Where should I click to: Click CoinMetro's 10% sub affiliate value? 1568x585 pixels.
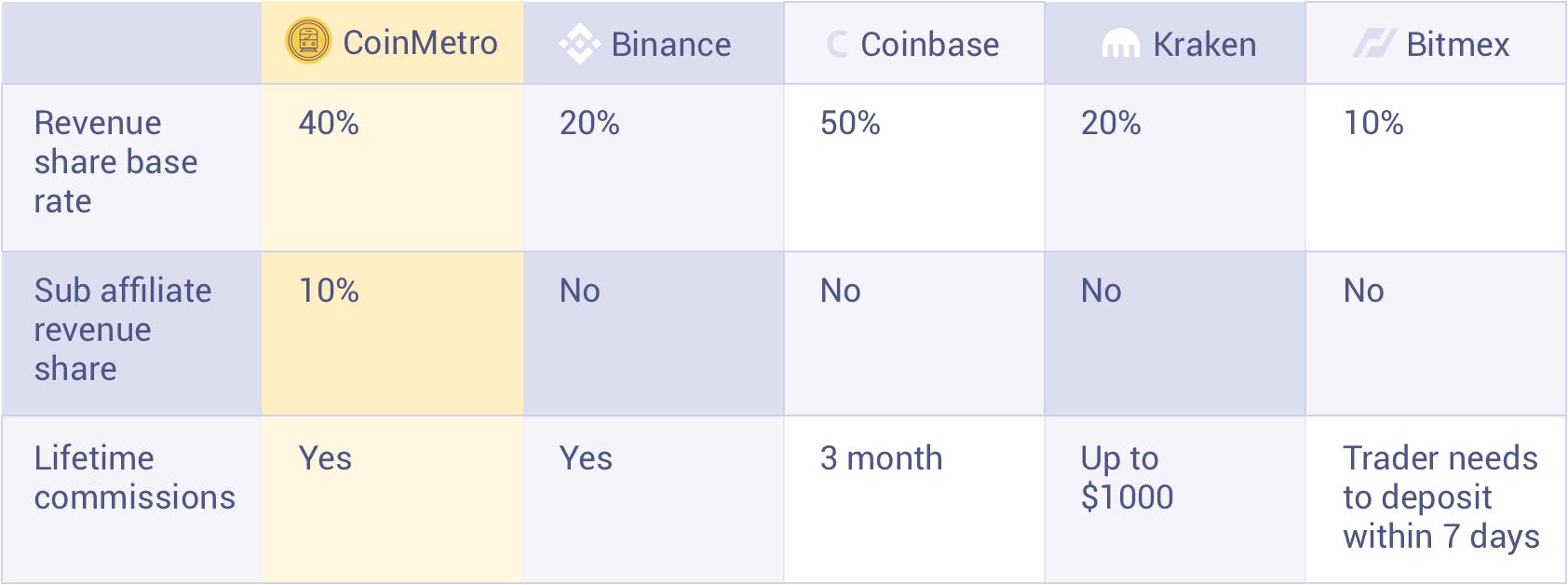click(x=329, y=291)
